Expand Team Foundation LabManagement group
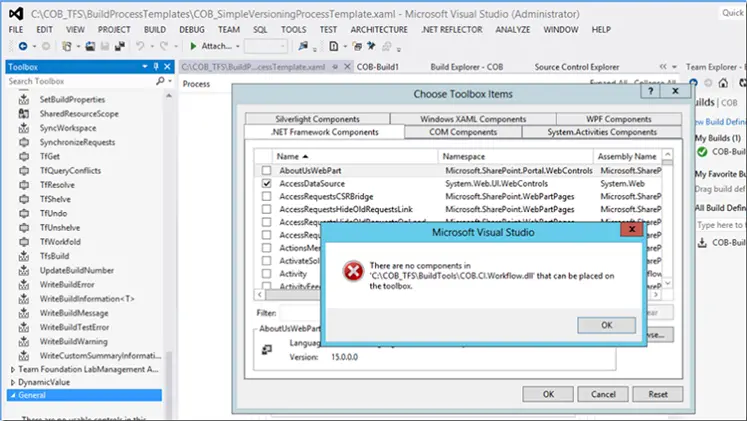 click(11, 369)
